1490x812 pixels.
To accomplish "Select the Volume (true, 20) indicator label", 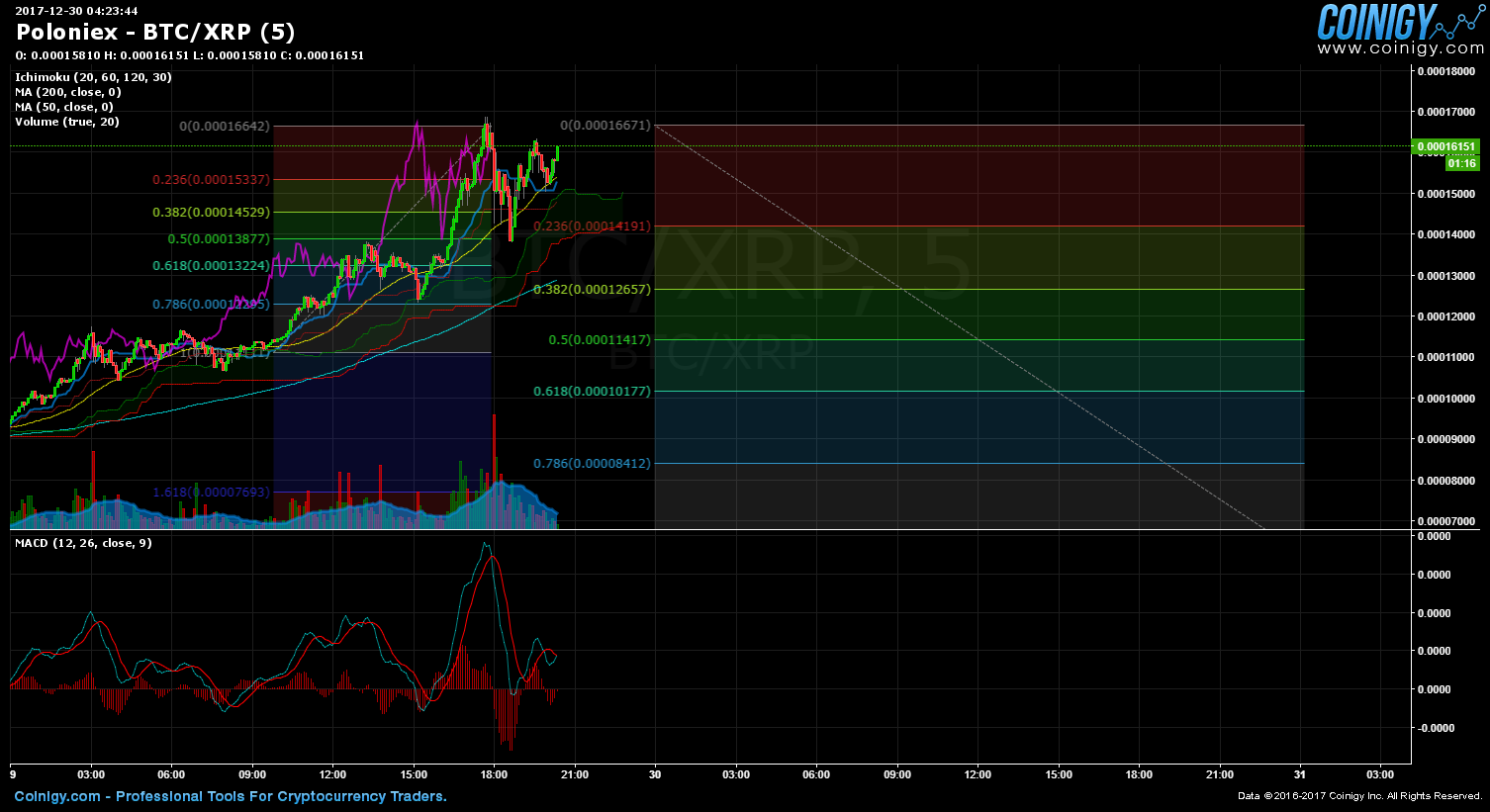I will (x=67, y=122).
